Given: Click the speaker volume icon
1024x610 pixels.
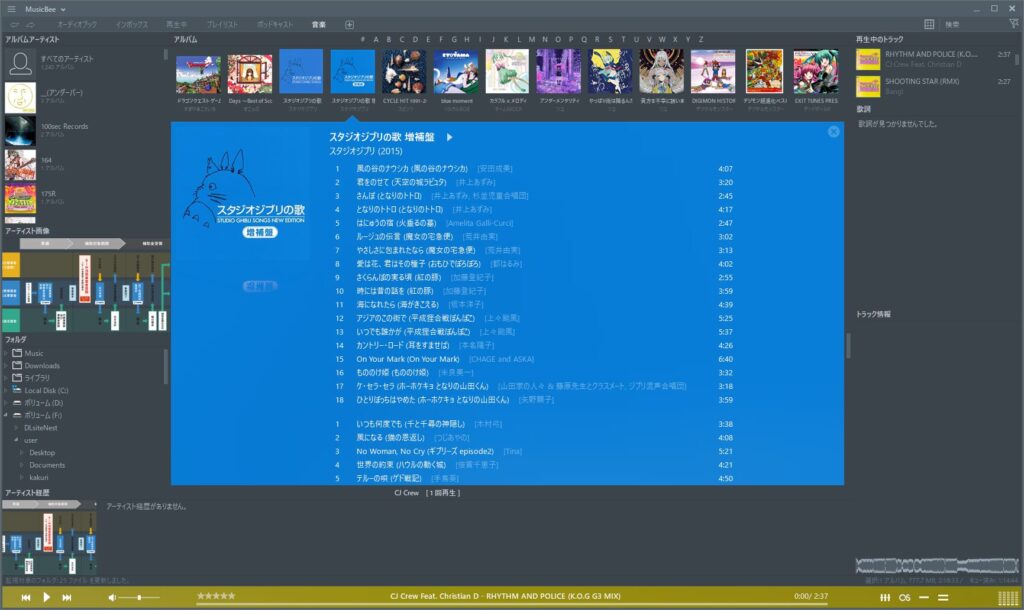Looking at the screenshot, I should (112, 598).
